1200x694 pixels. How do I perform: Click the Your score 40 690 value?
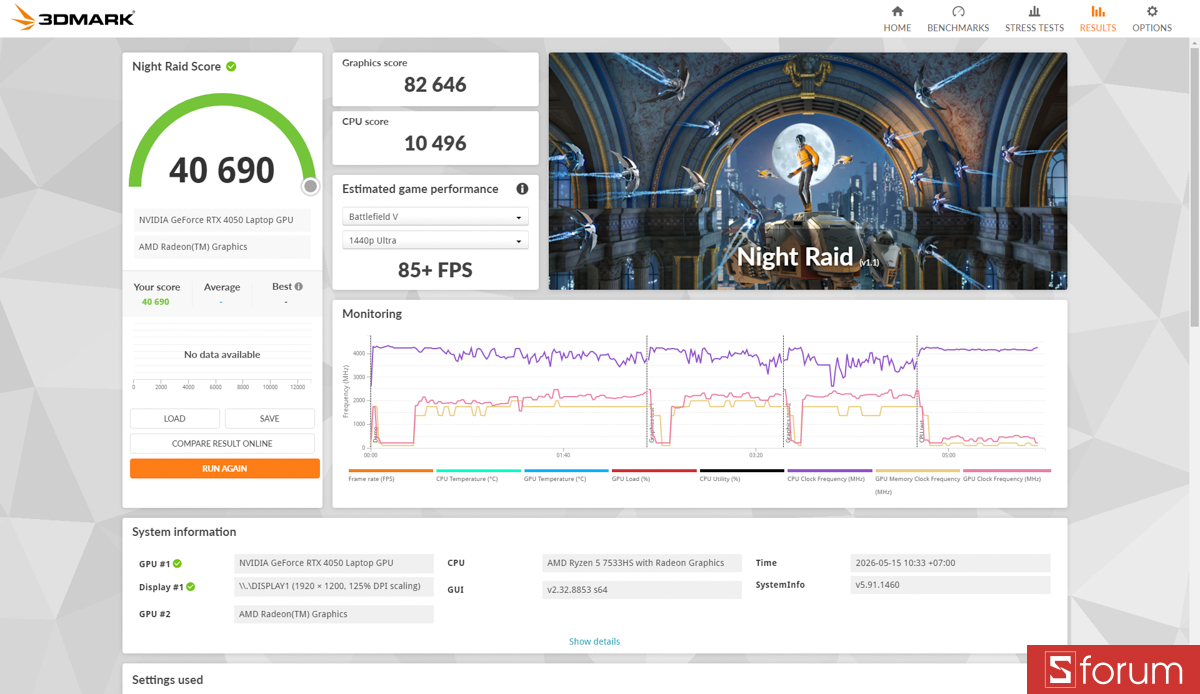(155, 301)
